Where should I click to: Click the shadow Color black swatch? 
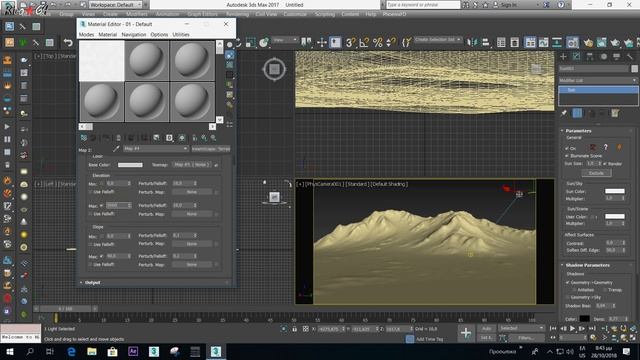click(584, 319)
